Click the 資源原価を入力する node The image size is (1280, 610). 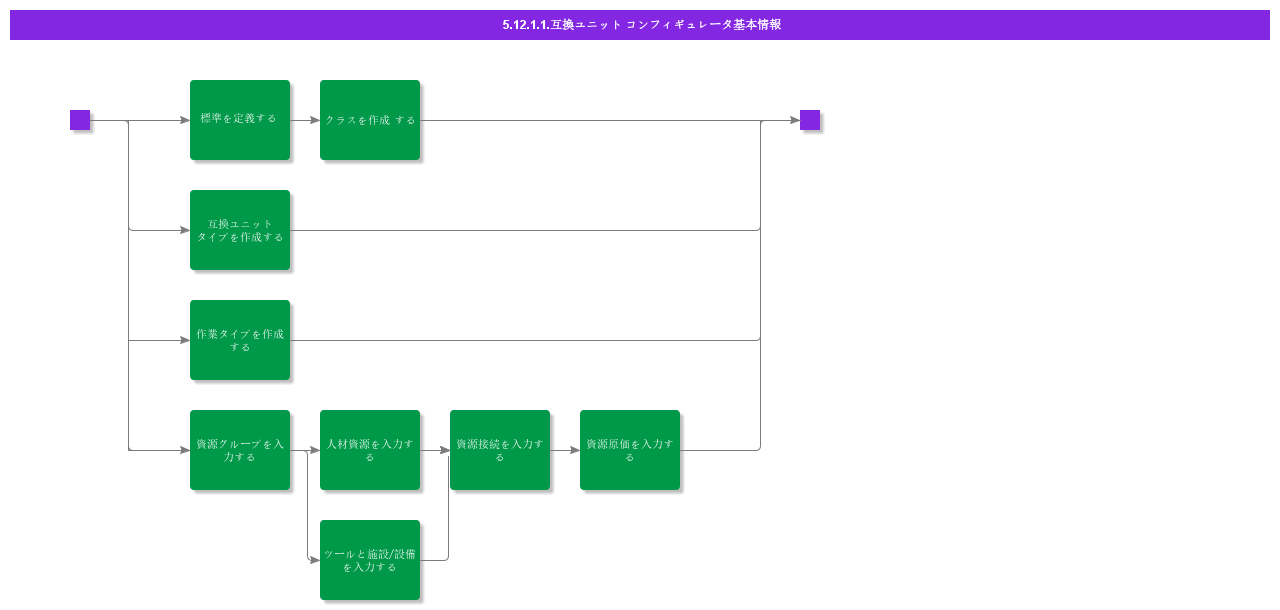click(x=630, y=449)
